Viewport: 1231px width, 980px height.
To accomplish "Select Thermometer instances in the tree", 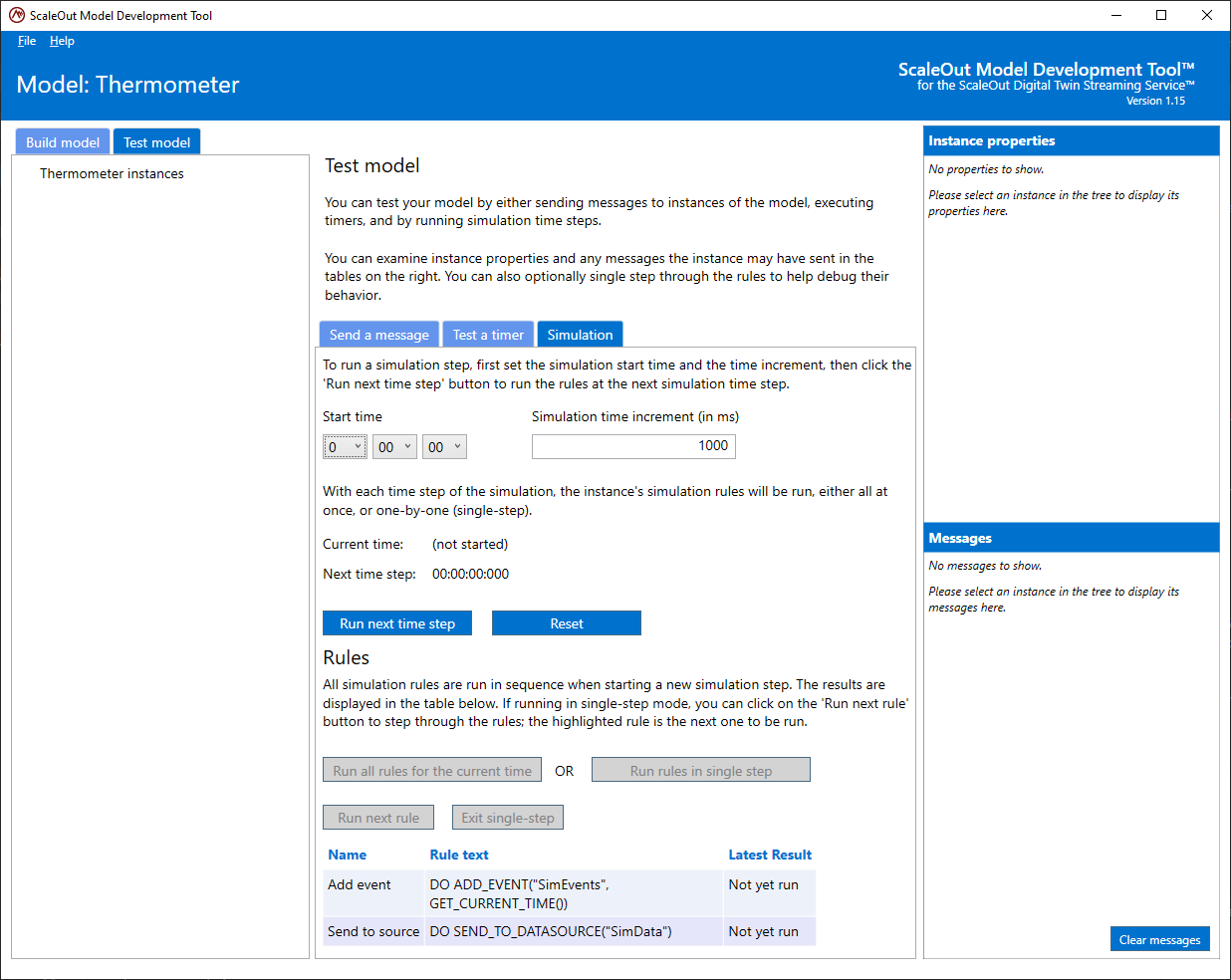I will (x=112, y=173).
